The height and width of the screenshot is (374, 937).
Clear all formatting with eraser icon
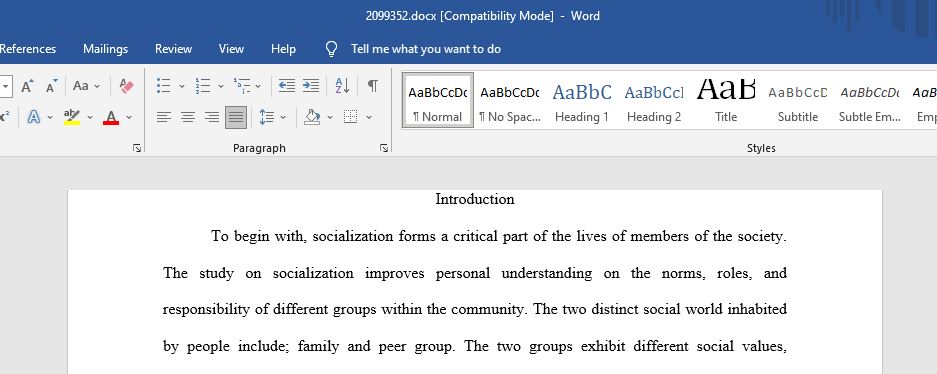(x=126, y=86)
